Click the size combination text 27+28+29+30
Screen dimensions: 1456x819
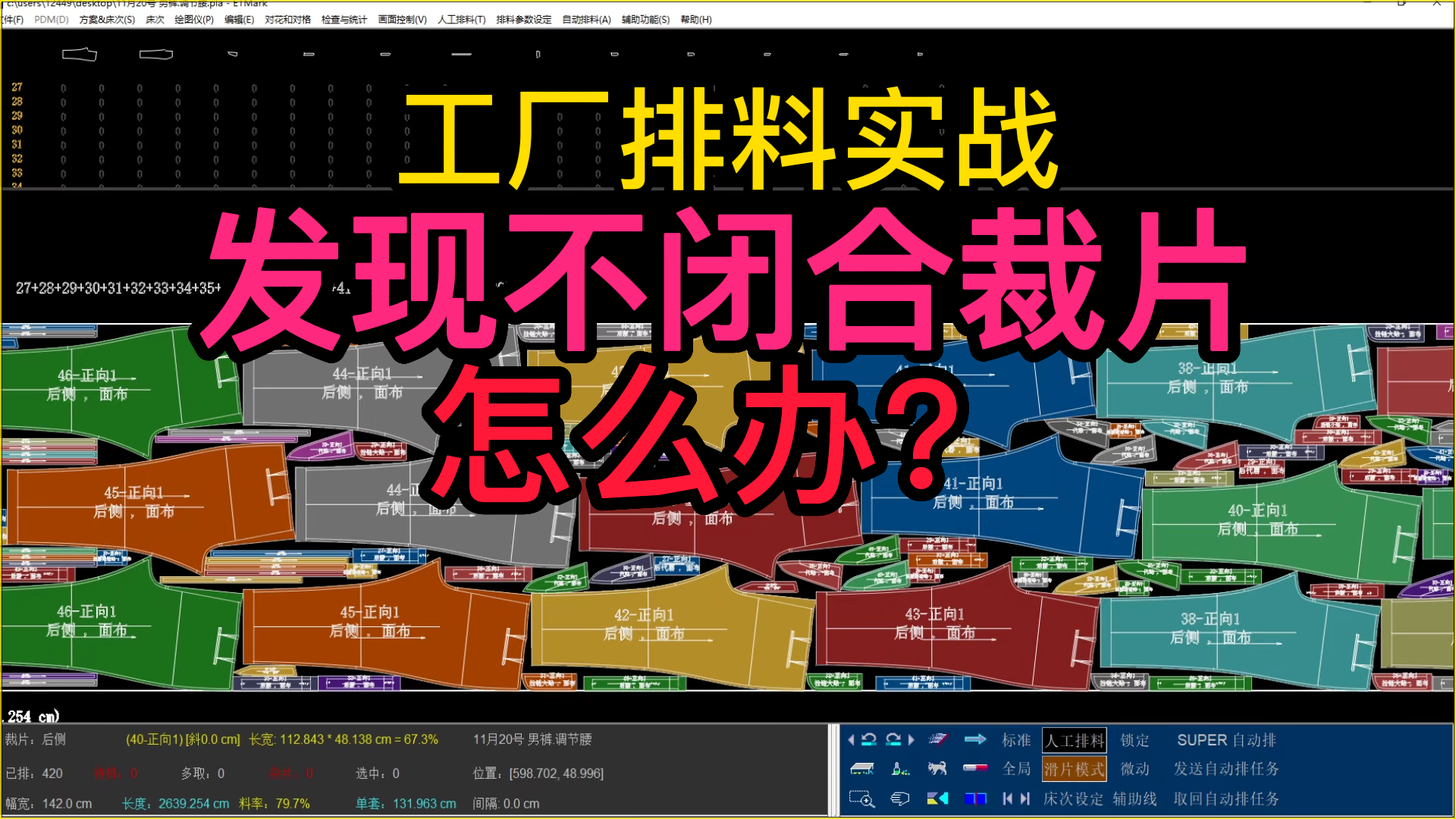coord(58,288)
